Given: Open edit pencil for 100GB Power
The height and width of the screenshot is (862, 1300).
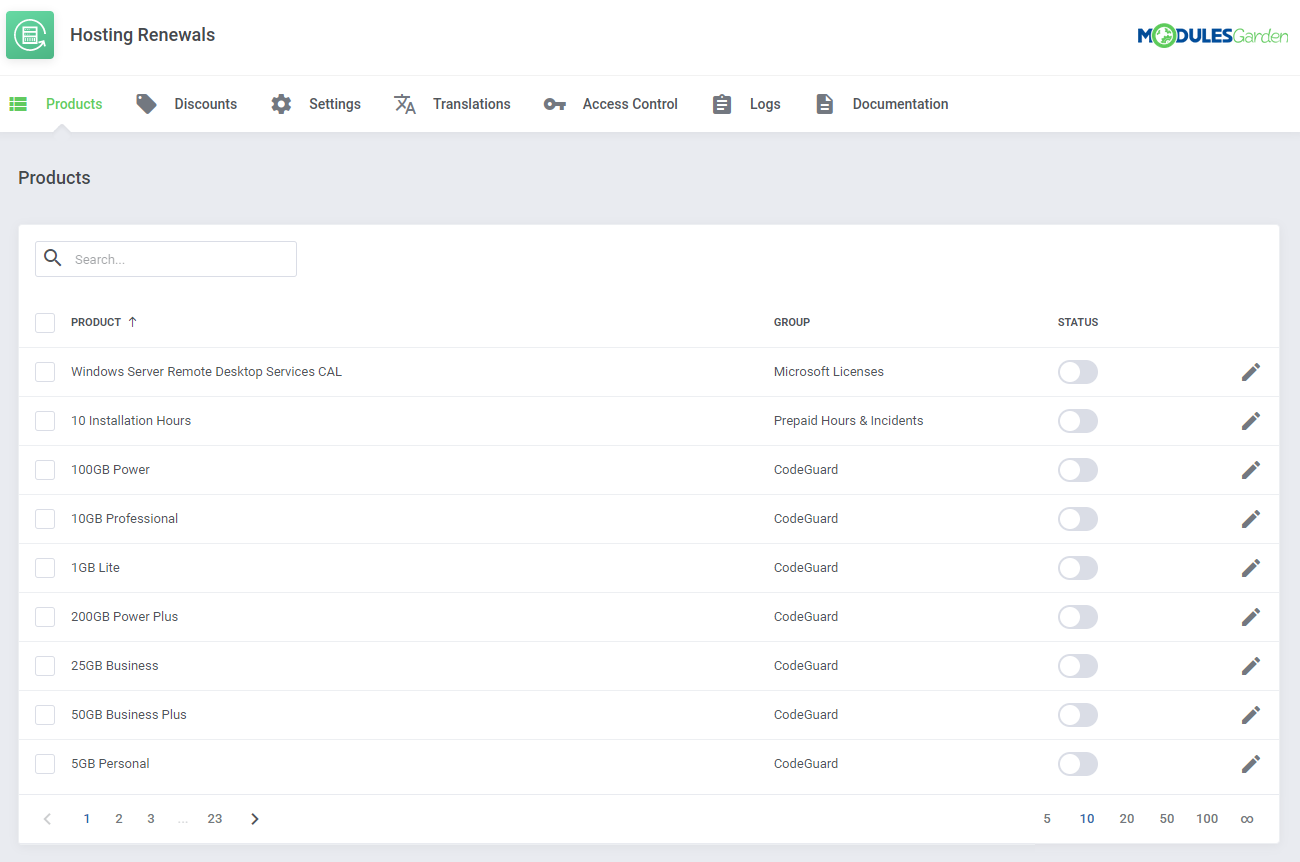Looking at the screenshot, I should pyautogui.click(x=1251, y=470).
